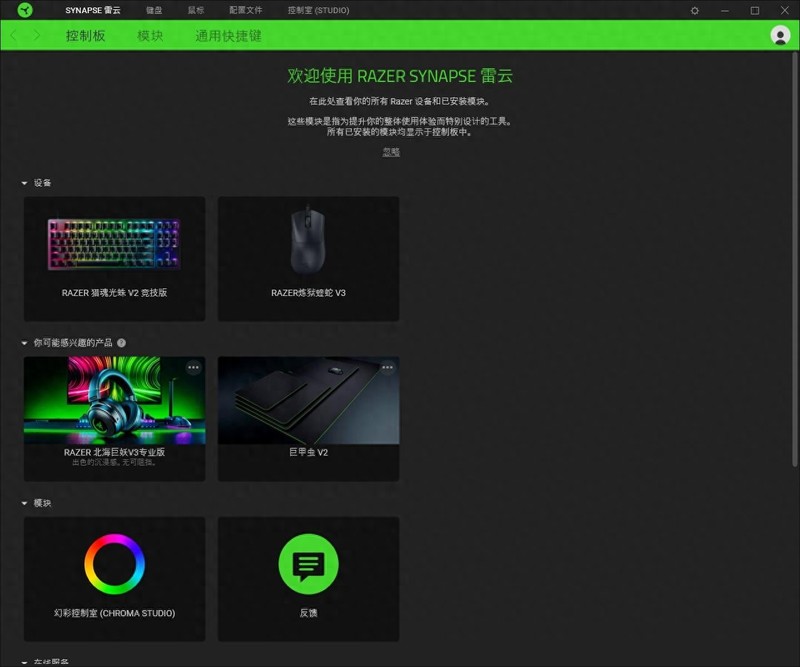Viewport: 800px width, 667px height.
Task: Open RAZER 猎魂光蛛 V2 竞技版 keyboard settings
Action: coord(113,258)
